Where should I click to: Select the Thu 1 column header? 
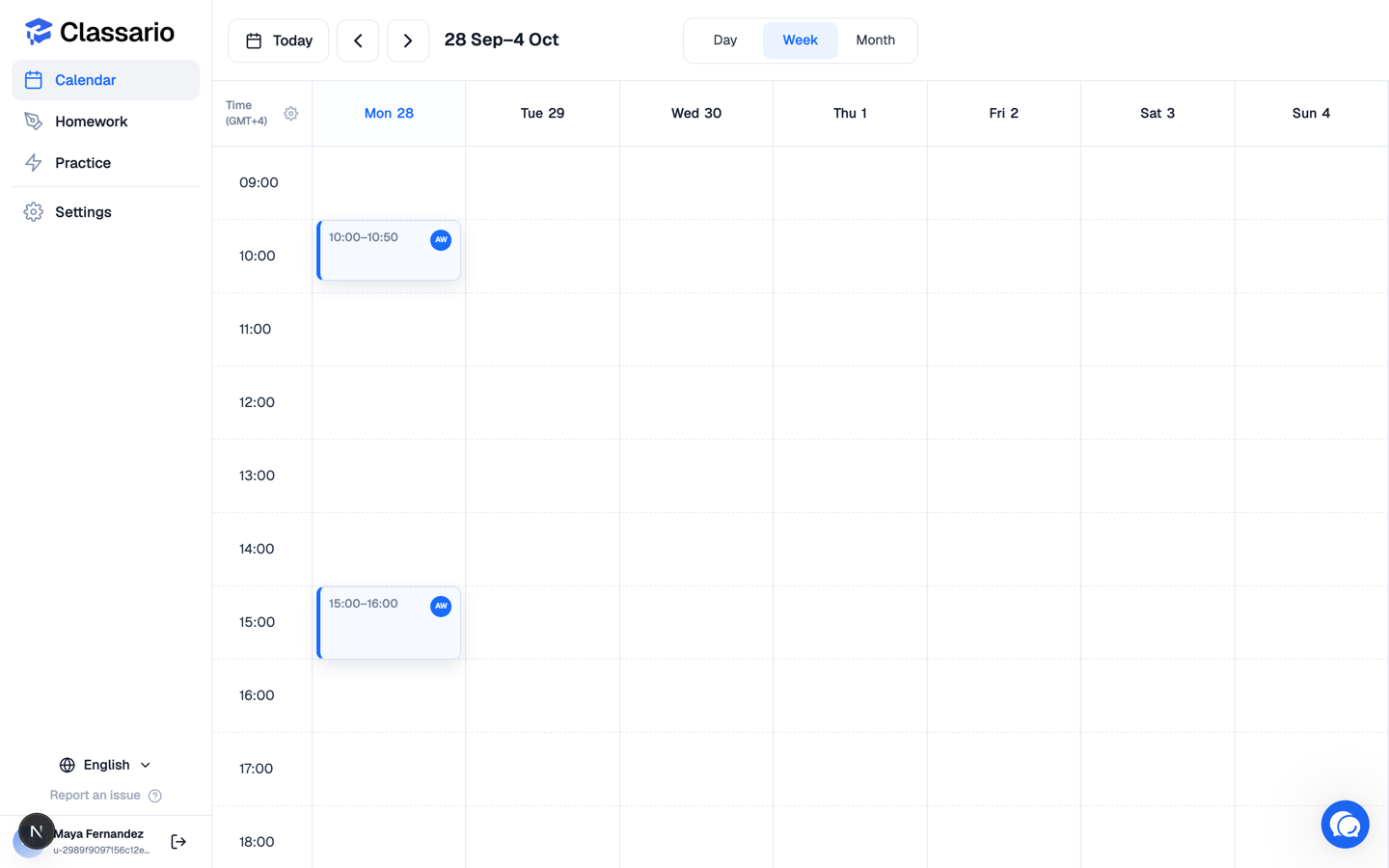click(x=850, y=114)
